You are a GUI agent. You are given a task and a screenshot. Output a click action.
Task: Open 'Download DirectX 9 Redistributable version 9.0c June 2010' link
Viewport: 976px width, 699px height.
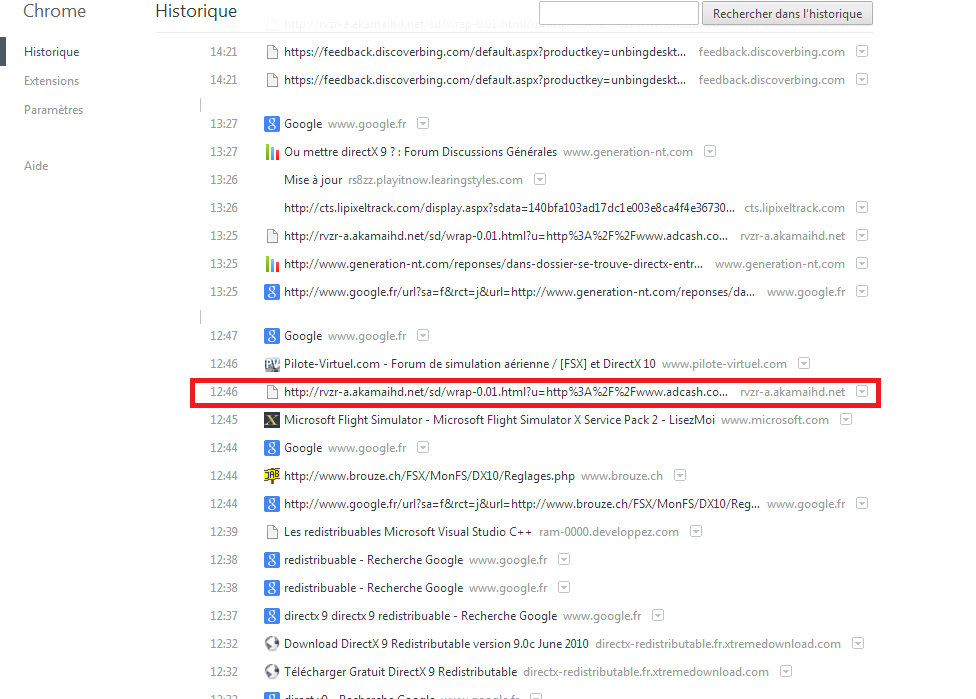tap(436, 644)
